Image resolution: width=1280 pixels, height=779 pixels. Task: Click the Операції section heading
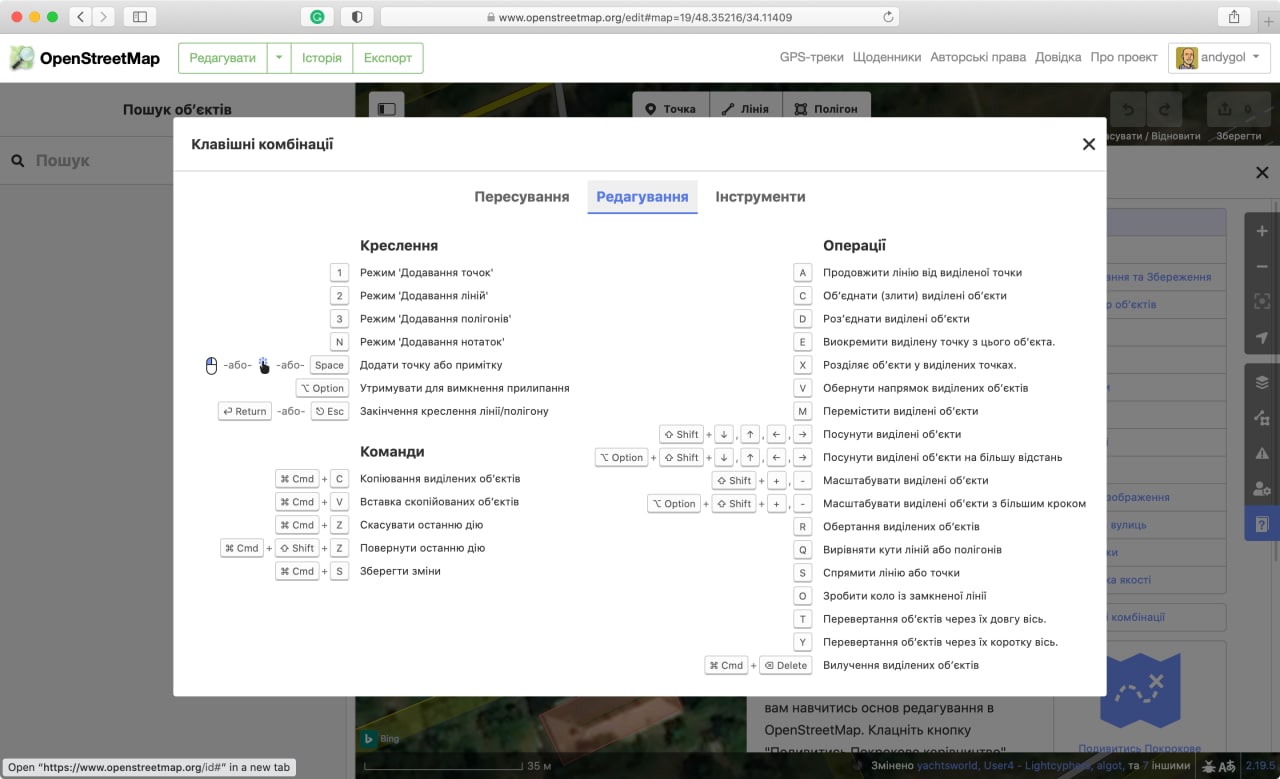pos(854,245)
